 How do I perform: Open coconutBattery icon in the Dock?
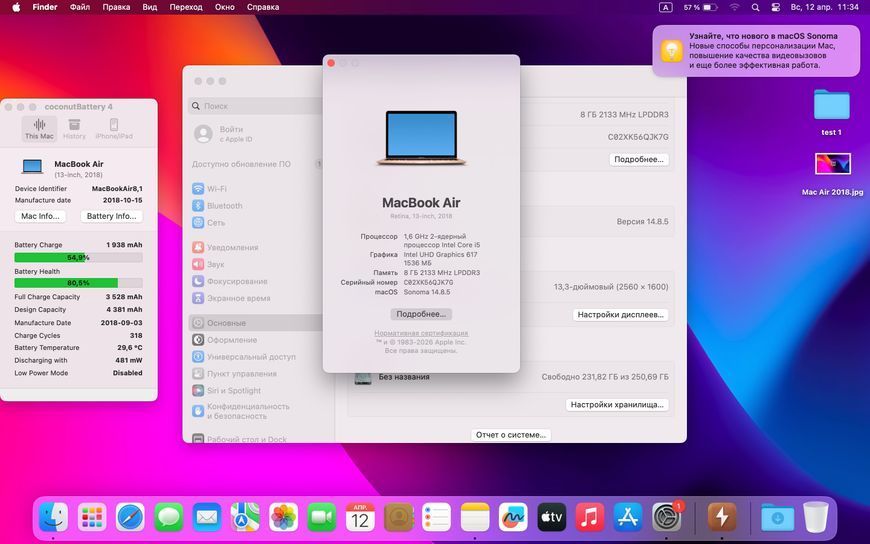coord(722,517)
